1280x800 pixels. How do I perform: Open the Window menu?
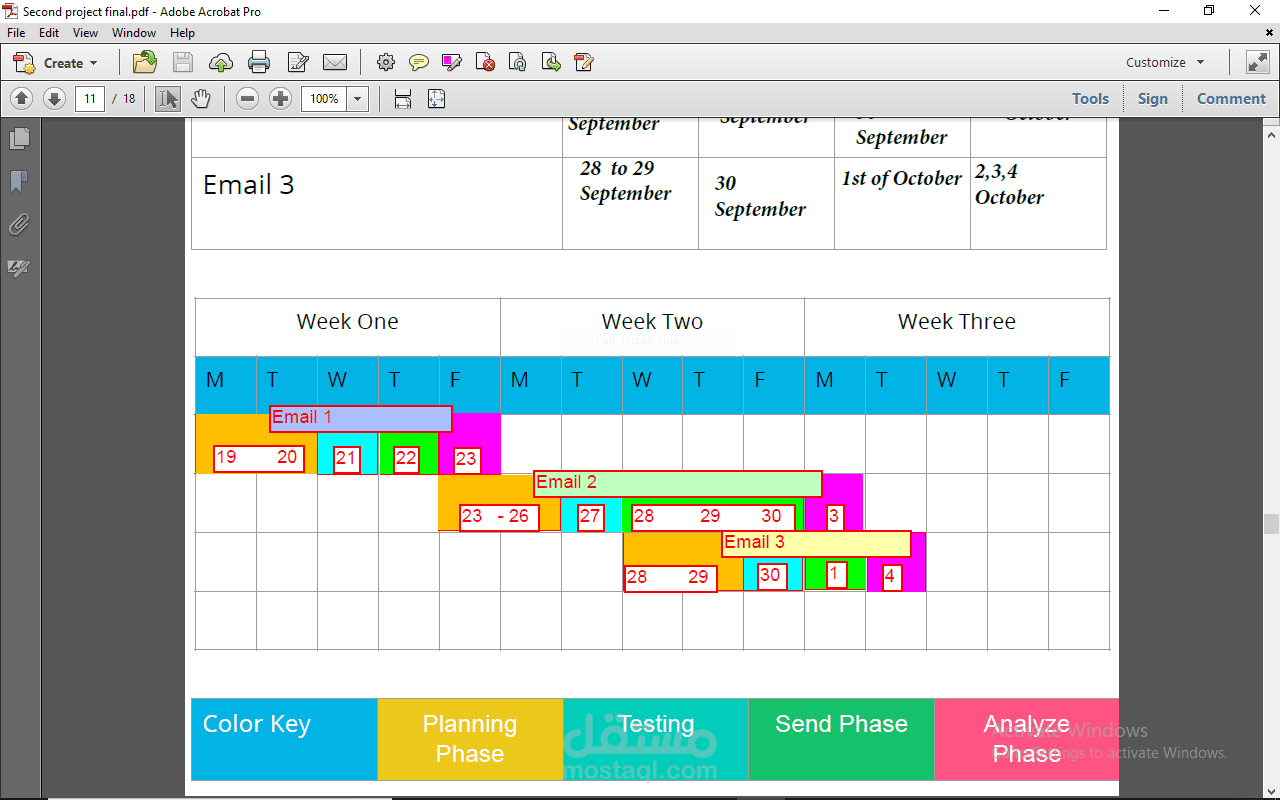(134, 33)
